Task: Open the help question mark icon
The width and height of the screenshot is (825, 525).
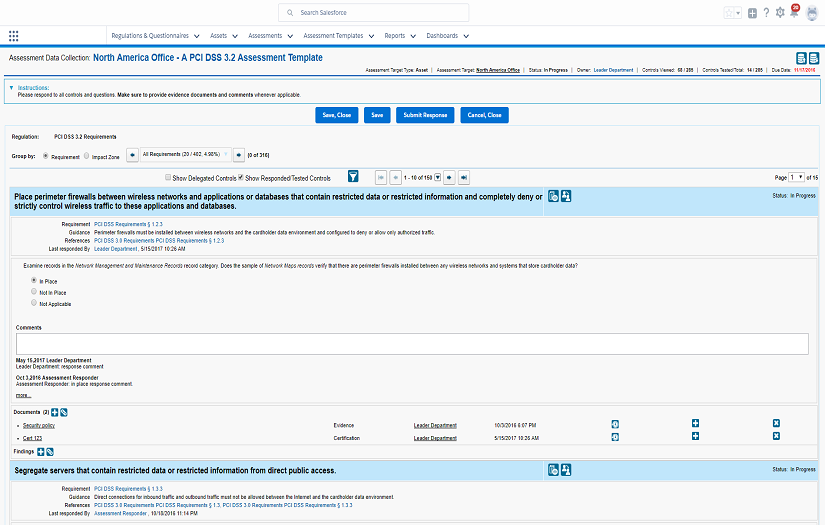Action: (766, 13)
